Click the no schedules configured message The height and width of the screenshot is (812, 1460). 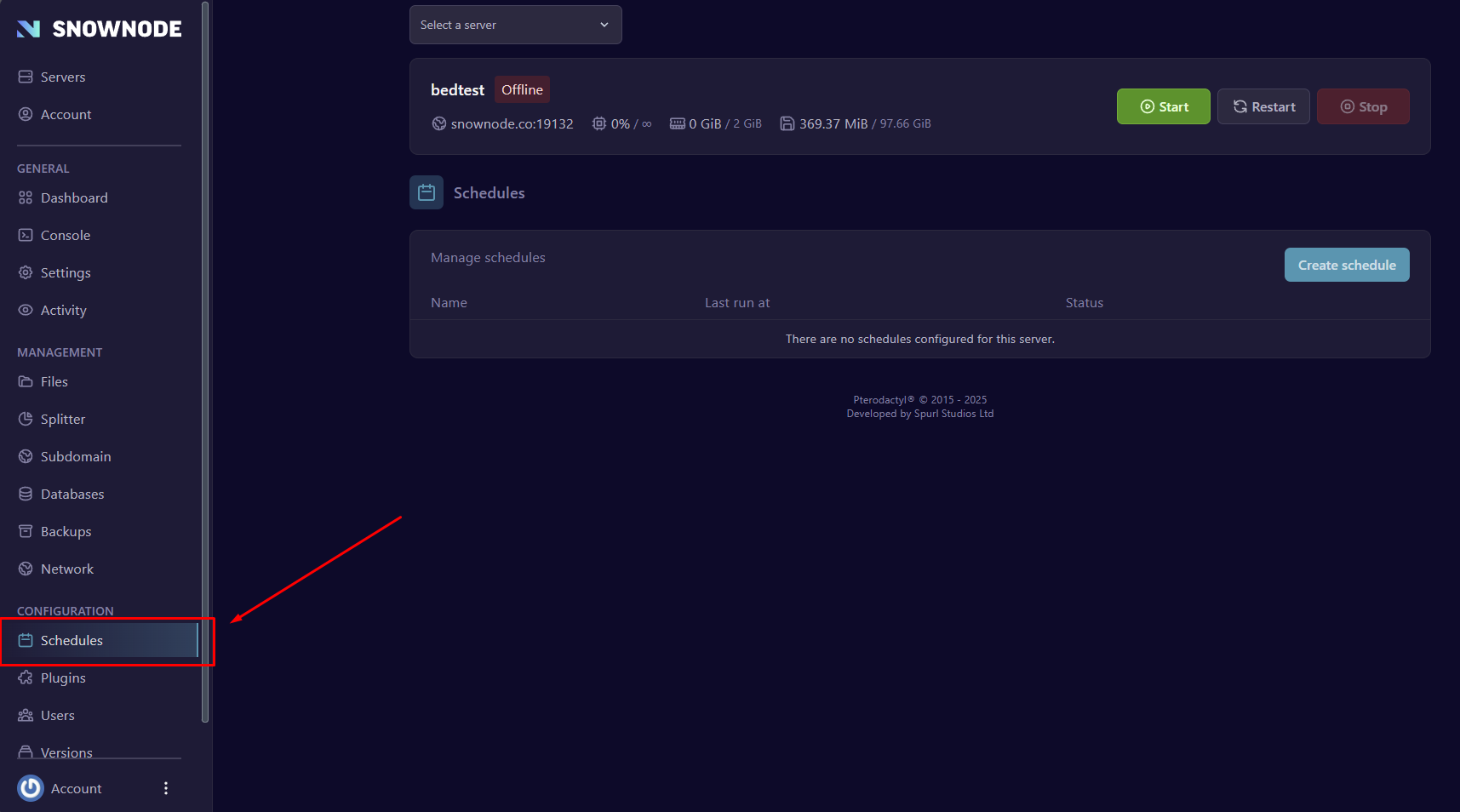coord(919,339)
